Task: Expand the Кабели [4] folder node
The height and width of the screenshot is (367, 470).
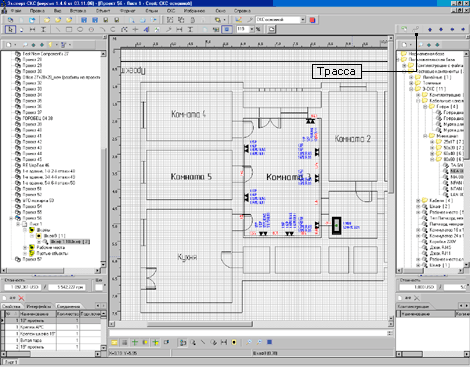Action: pyautogui.click(x=418, y=200)
